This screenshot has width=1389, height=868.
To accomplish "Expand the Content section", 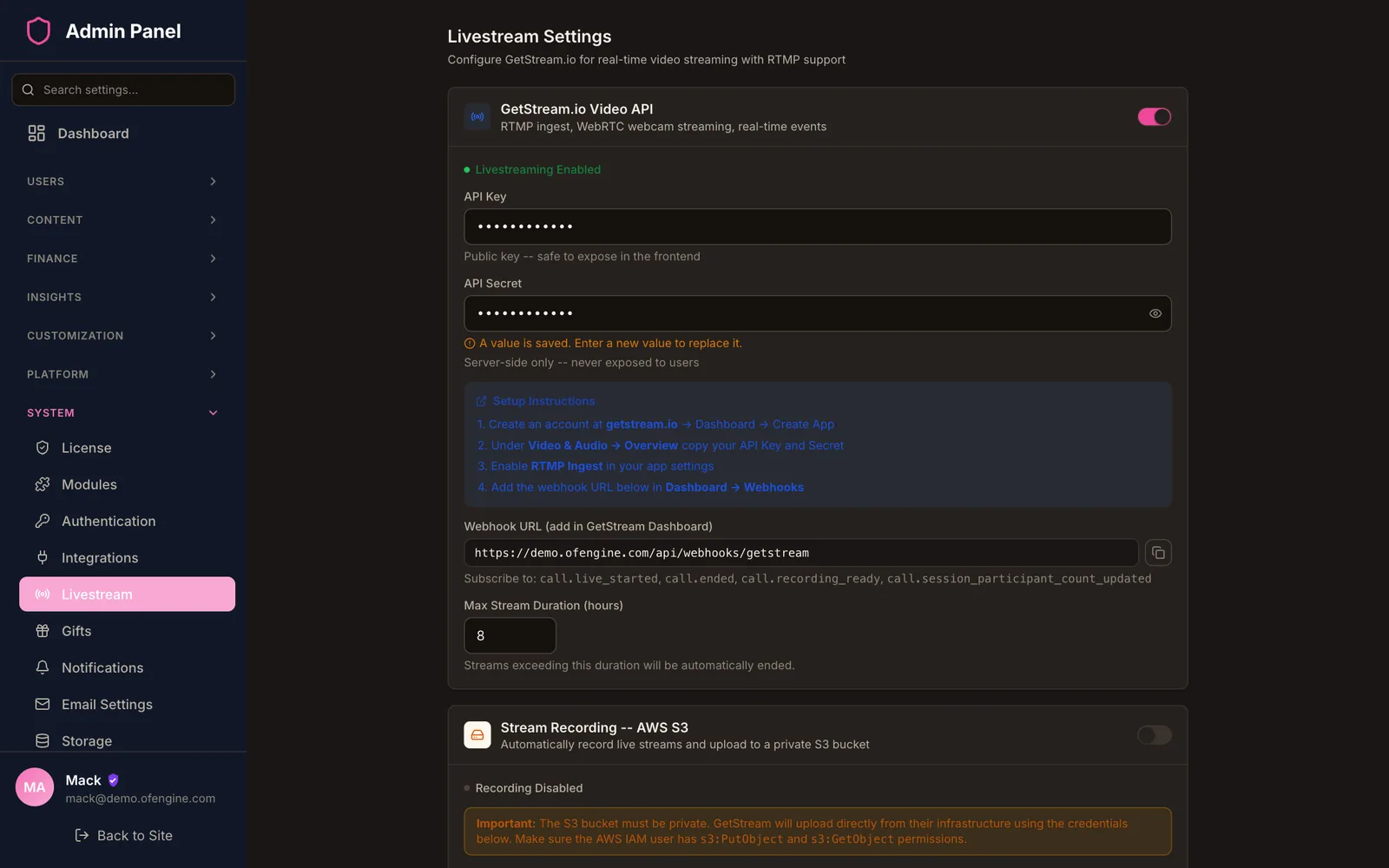I will 122,220.
